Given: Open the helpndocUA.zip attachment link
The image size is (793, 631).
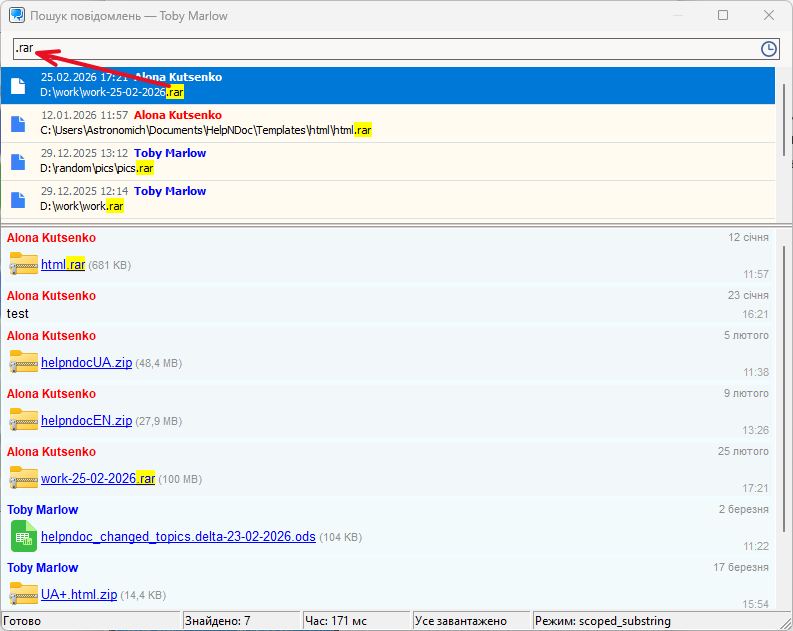Looking at the screenshot, I should (86, 363).
